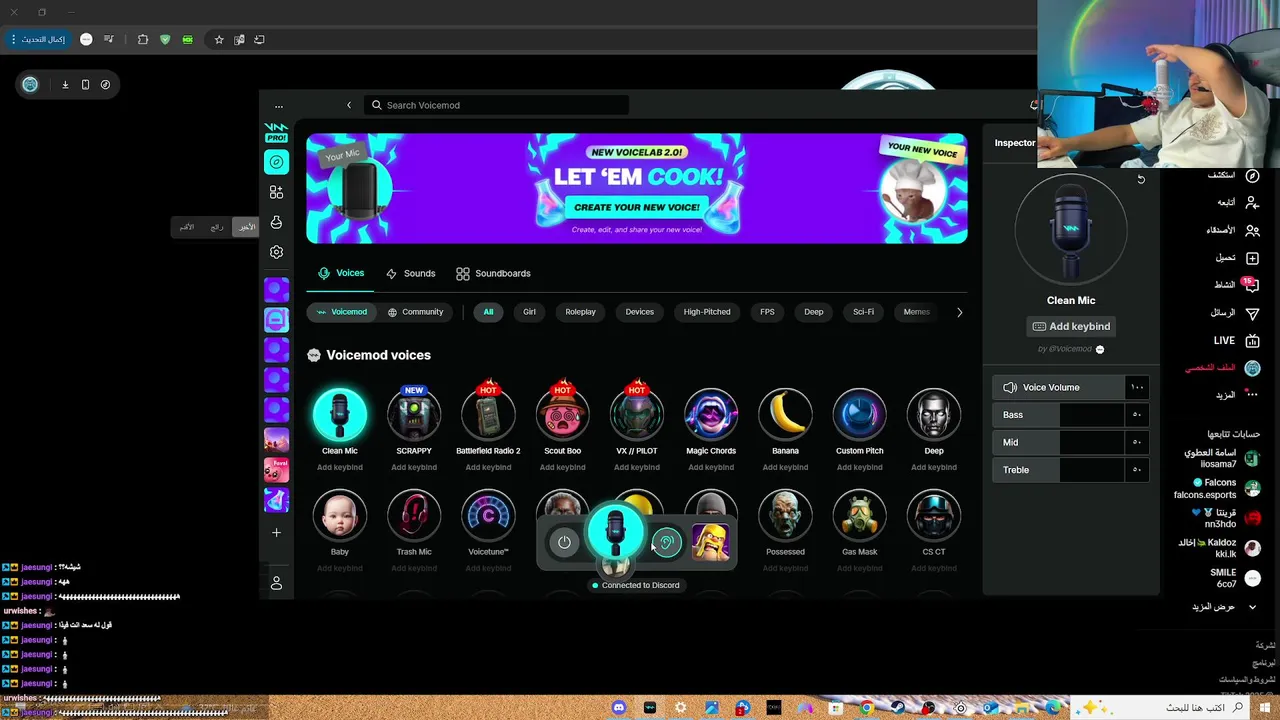
Task: Filter voices by High-Pitched category
Action: point(707,312)
